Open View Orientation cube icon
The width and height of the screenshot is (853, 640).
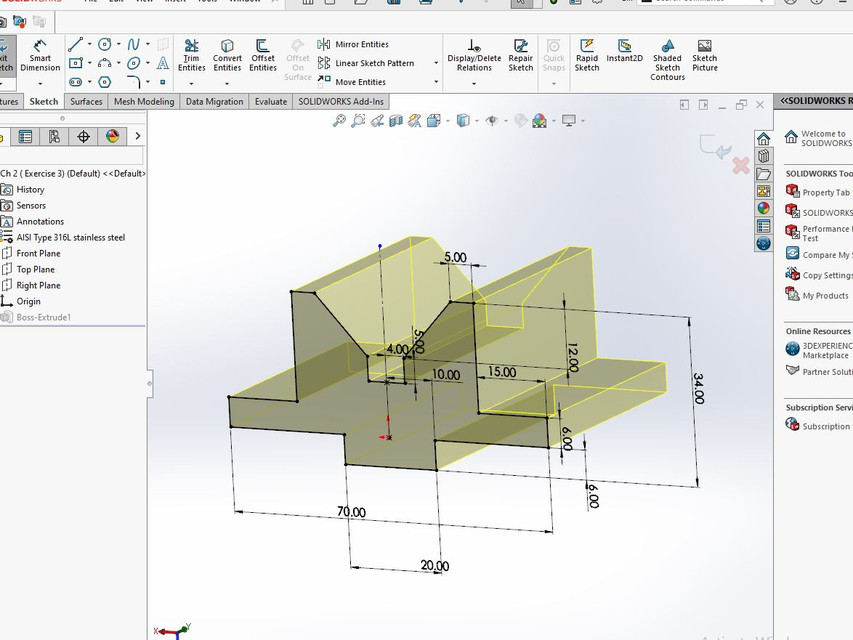434,121
